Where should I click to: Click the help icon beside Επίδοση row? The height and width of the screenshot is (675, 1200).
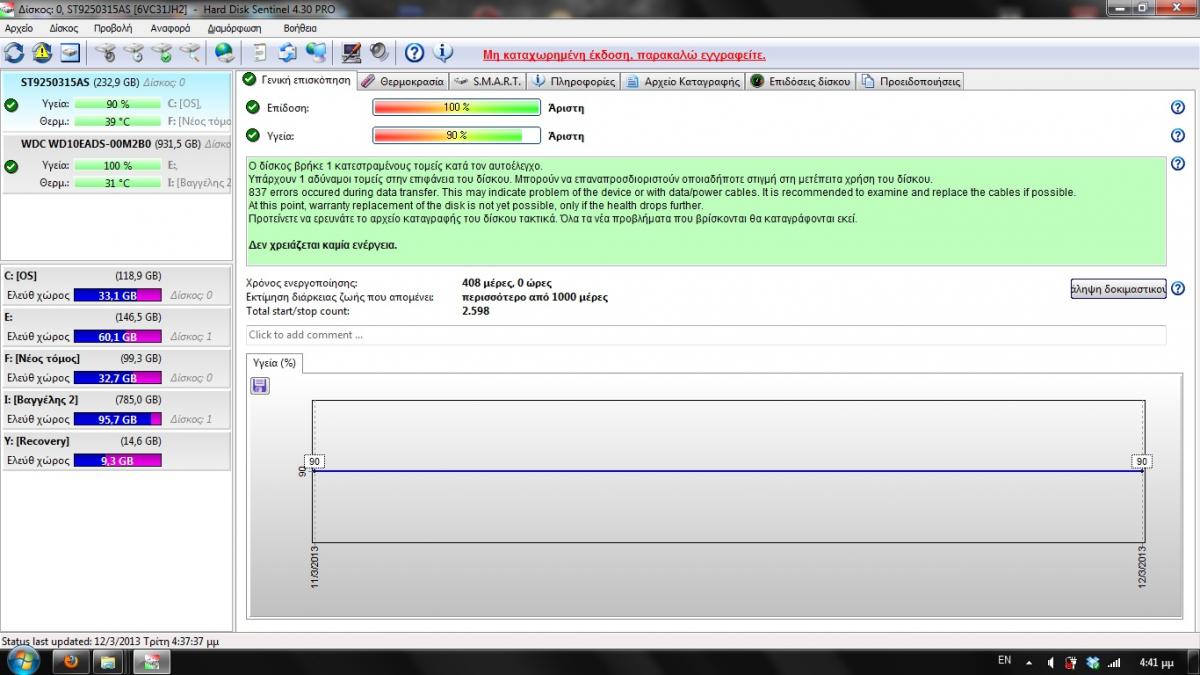coord(1177,107)
